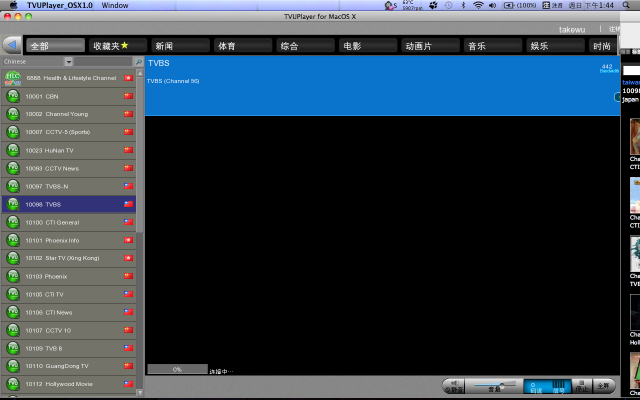Click the TVU icon beside 10002 Channel Young
Screen dimensions: 640x400
(x=13, y=114)
